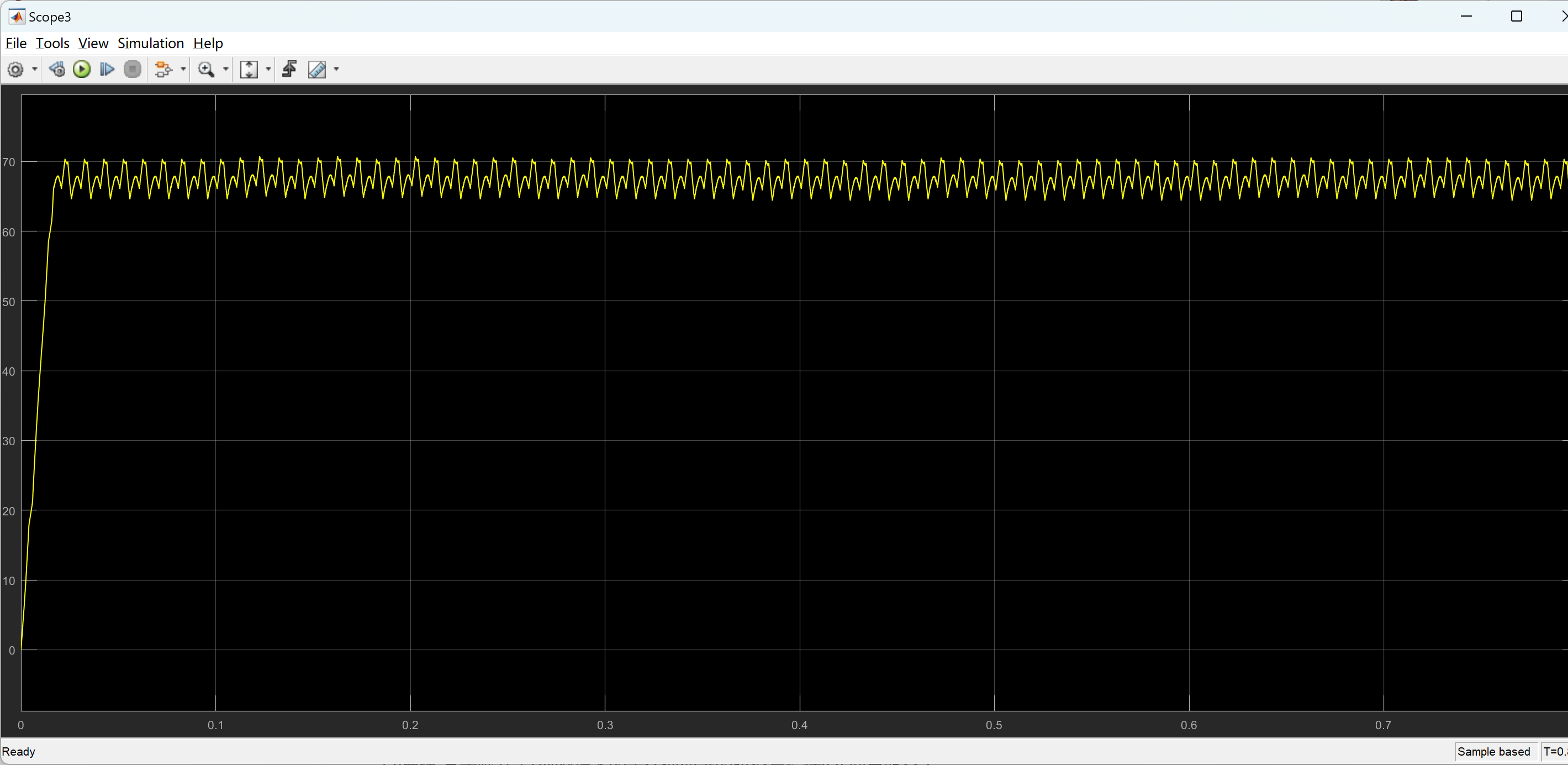
Task: Open the zoom mode dropdown arrow
Action: [x=225, y=69]
